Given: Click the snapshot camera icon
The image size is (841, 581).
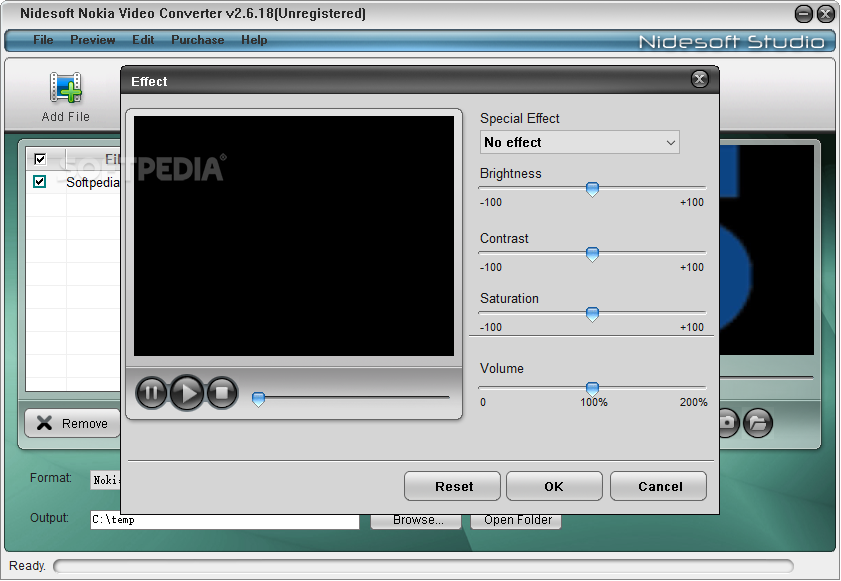Looking at the screenshot, I should pos(729,423).
